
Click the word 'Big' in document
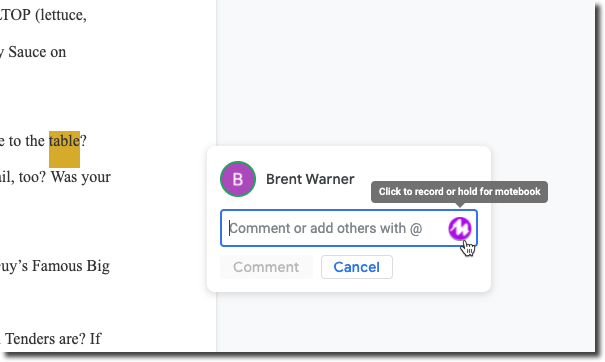[98, 267]
